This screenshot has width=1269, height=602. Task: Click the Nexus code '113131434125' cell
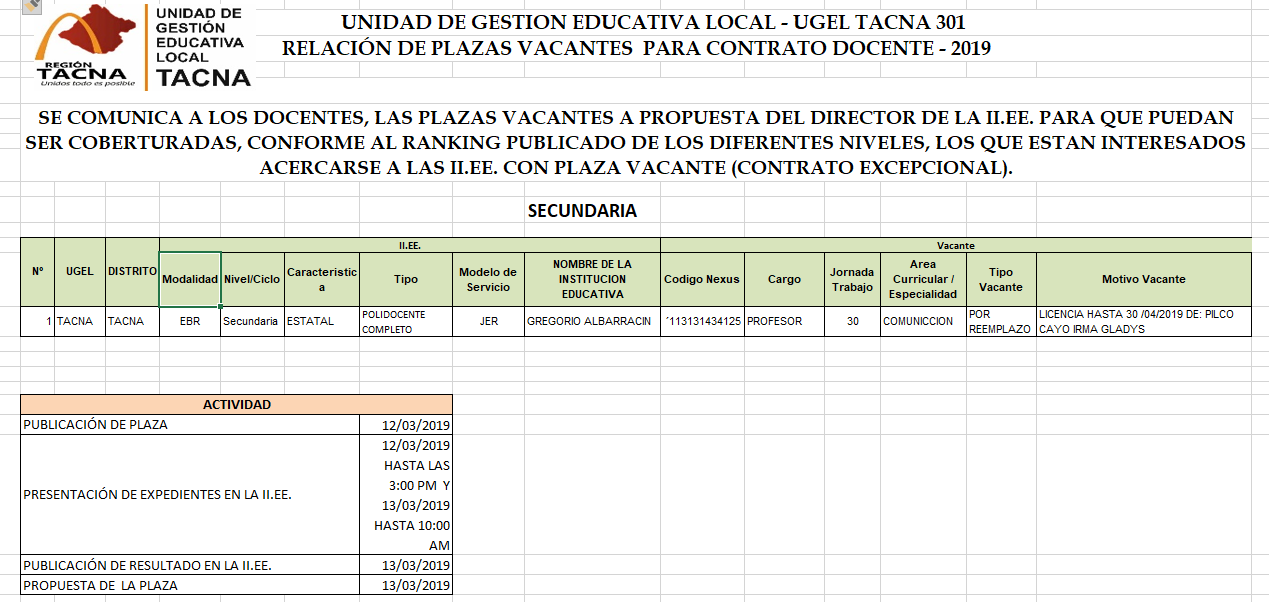click(x=702, y=322)
